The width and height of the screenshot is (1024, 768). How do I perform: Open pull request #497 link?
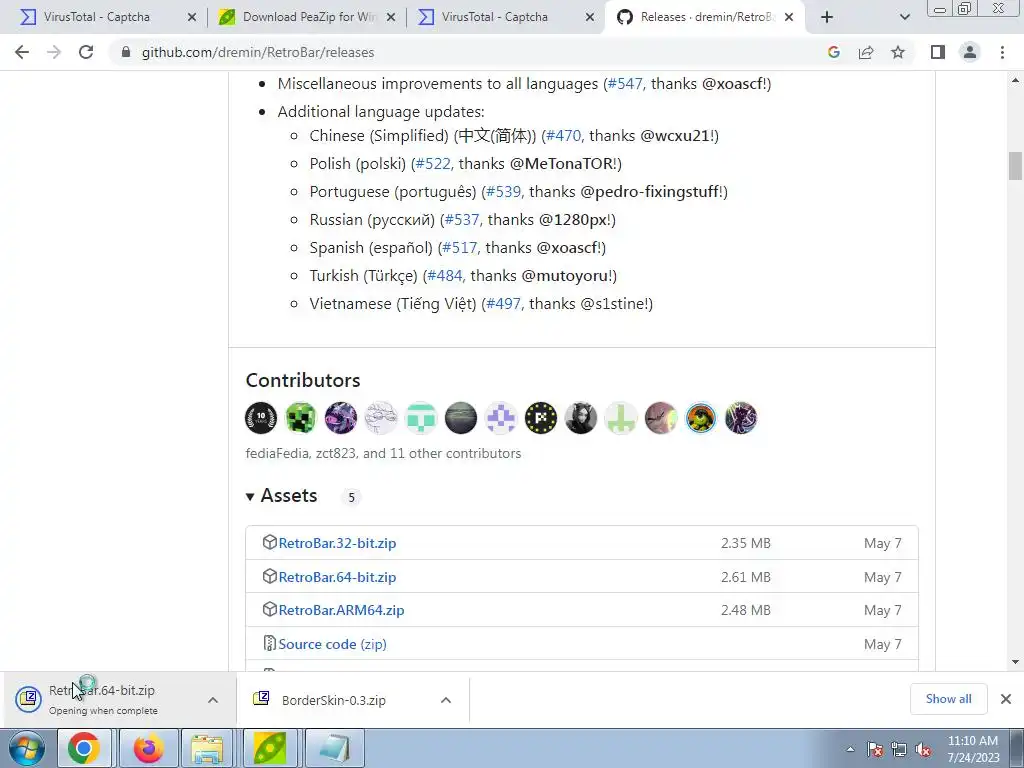pyautogui.click(x=504, y=304)
